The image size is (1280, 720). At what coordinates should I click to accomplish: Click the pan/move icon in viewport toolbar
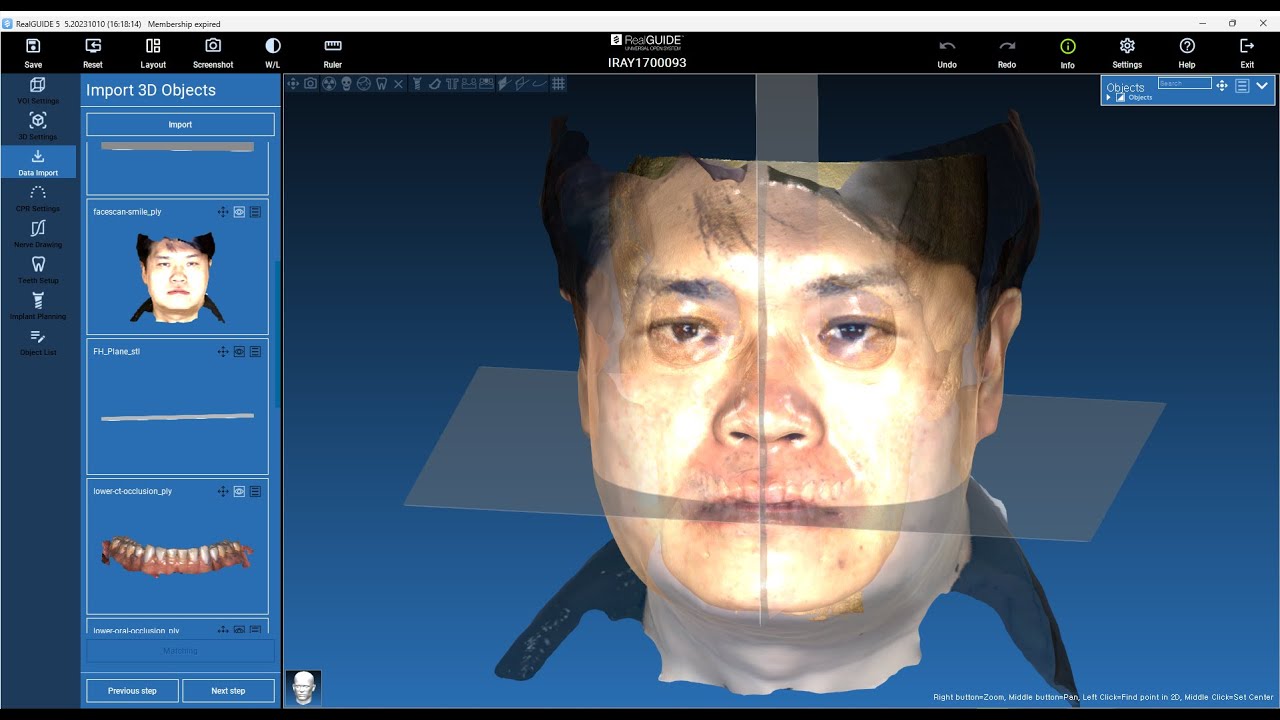click(x=293, y=84)
